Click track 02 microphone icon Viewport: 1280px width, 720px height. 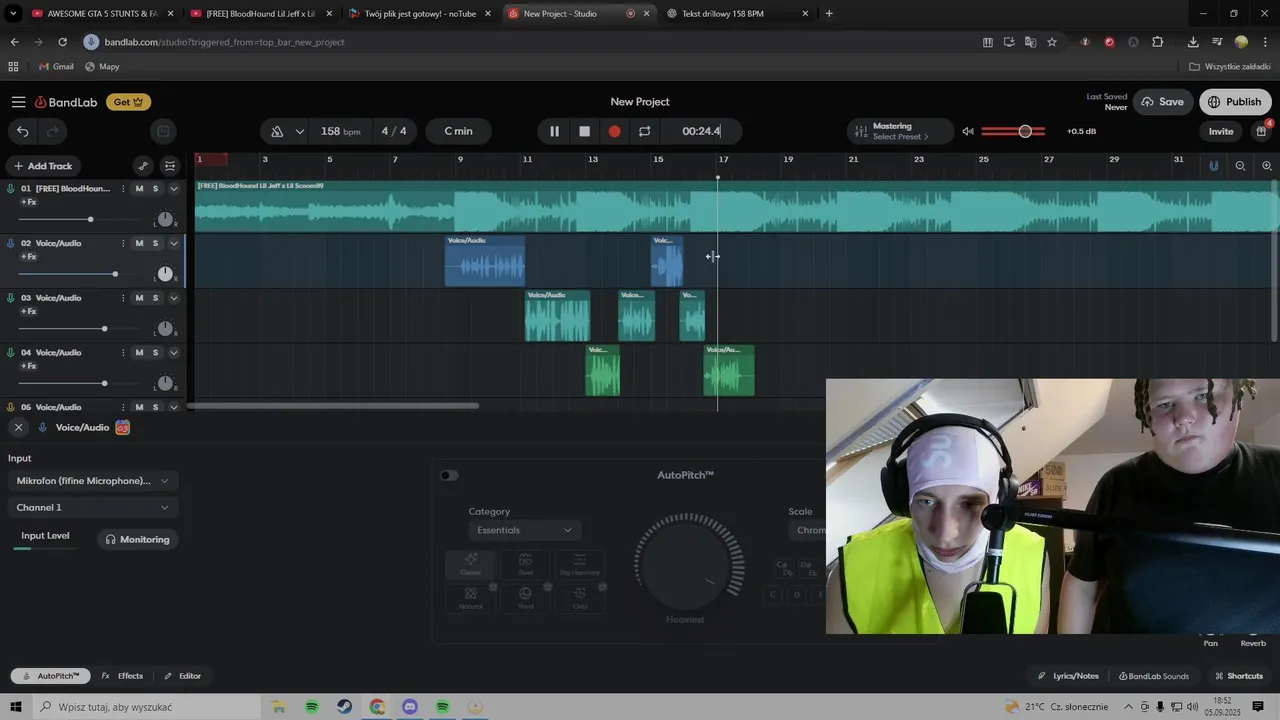point(11,243)
